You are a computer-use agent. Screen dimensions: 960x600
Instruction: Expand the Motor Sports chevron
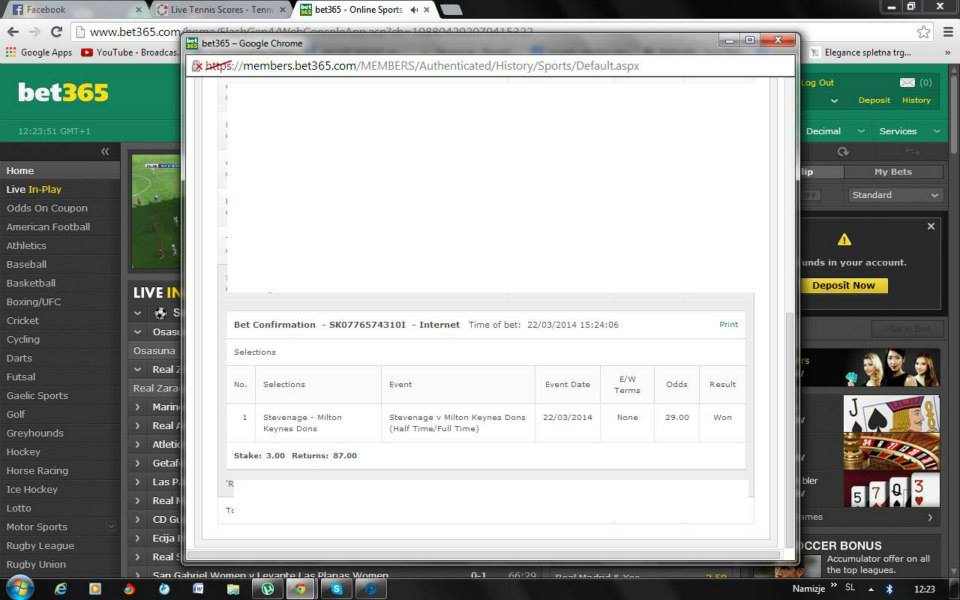111,527
